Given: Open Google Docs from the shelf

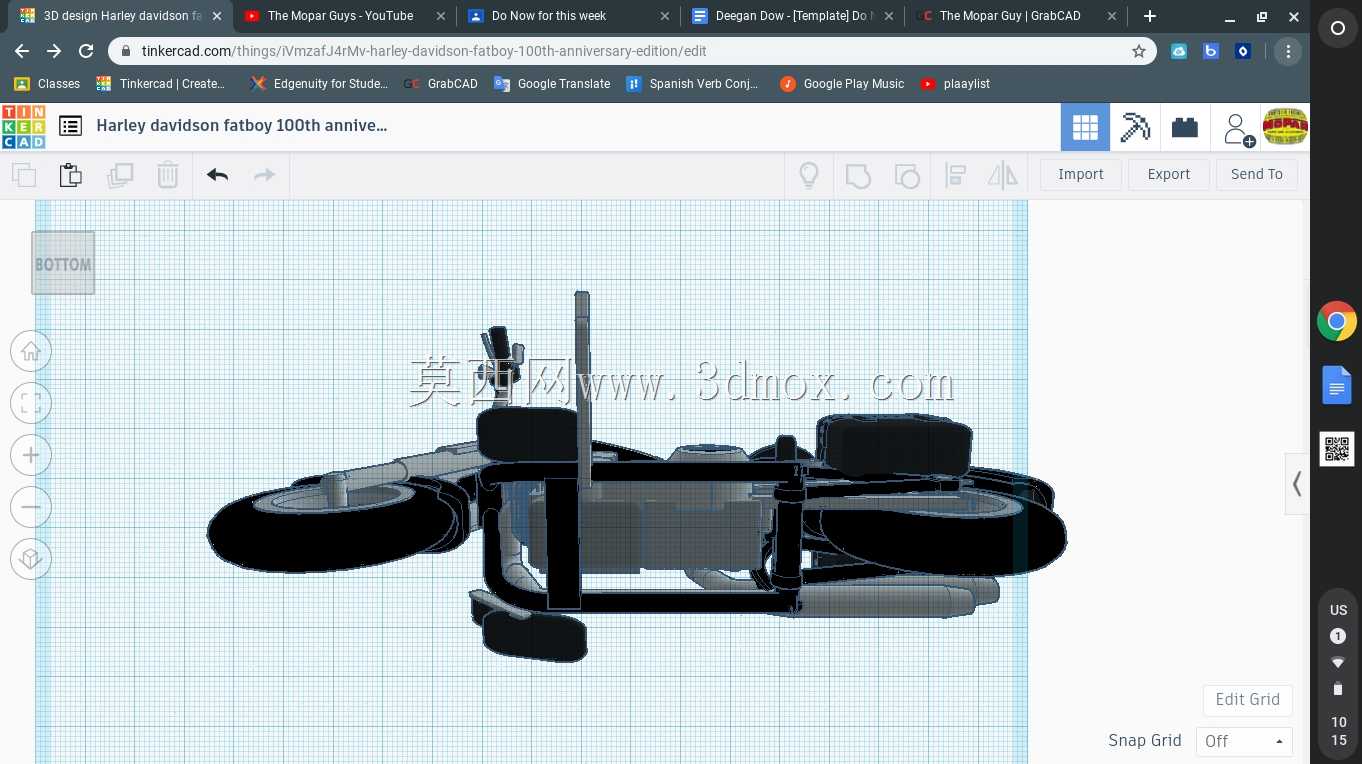Looking at the screenshot, I should click(x=1337, y=385).
